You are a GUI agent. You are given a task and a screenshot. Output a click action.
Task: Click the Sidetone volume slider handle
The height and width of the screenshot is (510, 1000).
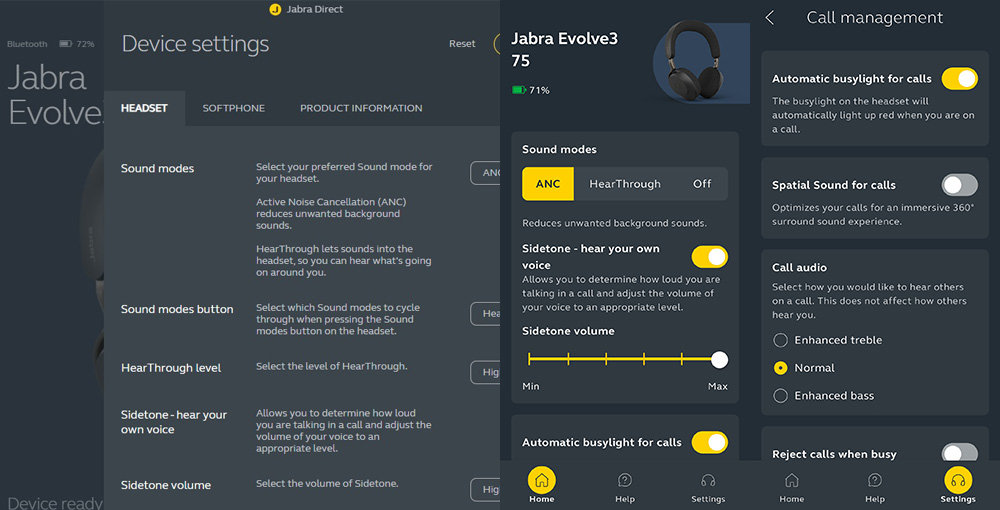point(719,360)
